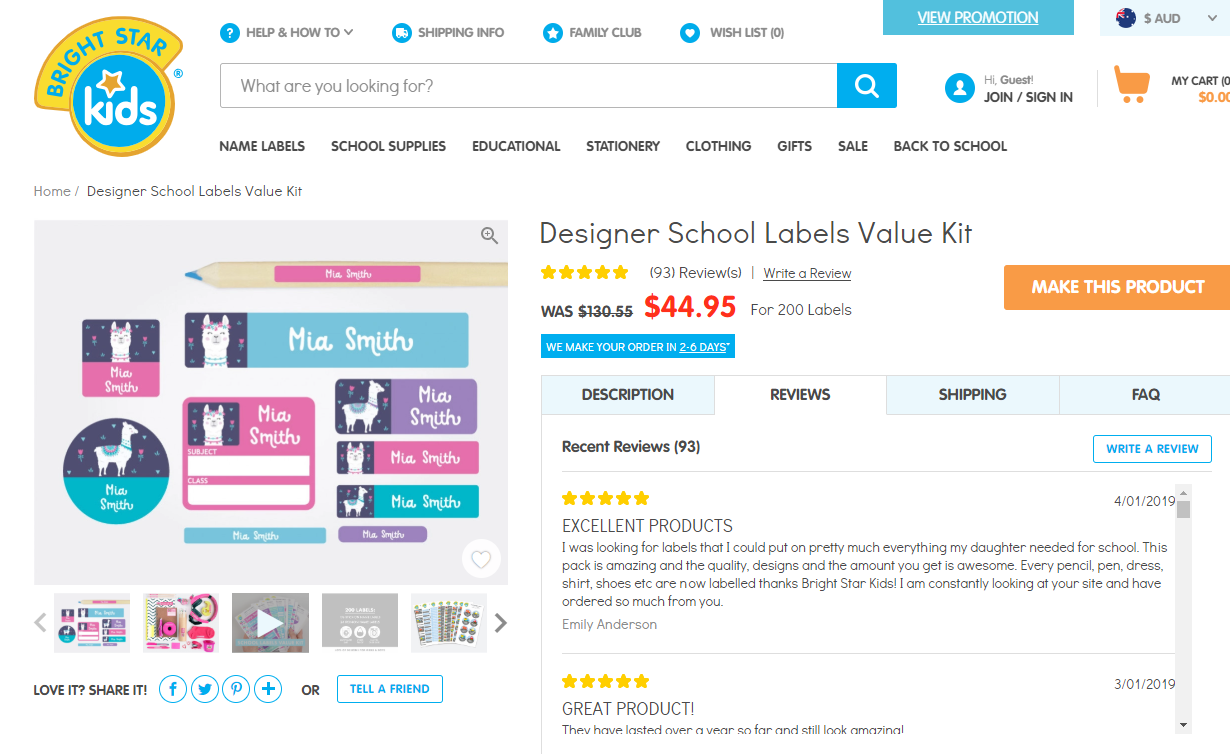Image resolution: width=1230 pixels, height=754 pixels.
Task: Click the Wish List heart icon
Action: click(690, 33)
